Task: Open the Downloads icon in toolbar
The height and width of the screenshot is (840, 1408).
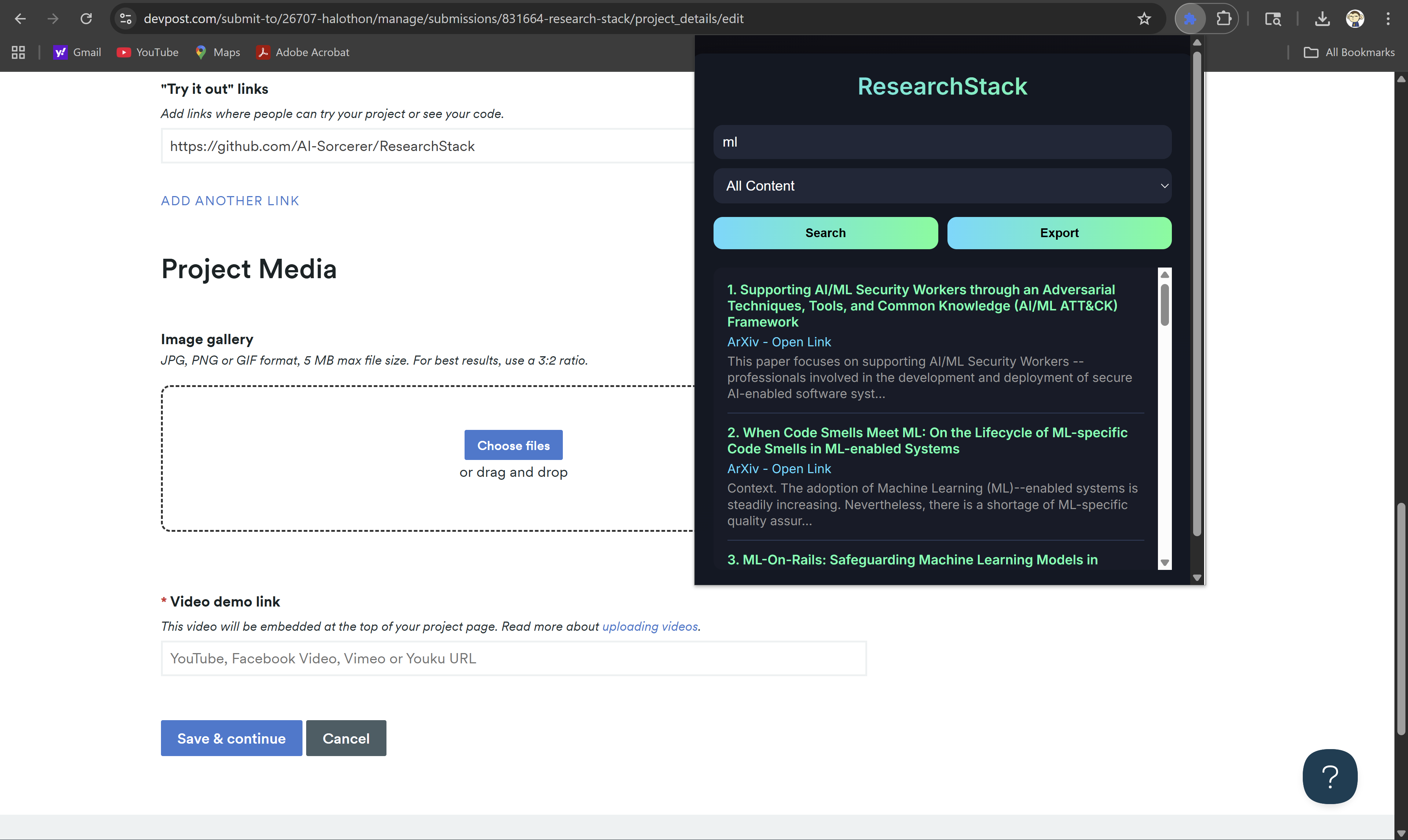Action: (1322, 19)
